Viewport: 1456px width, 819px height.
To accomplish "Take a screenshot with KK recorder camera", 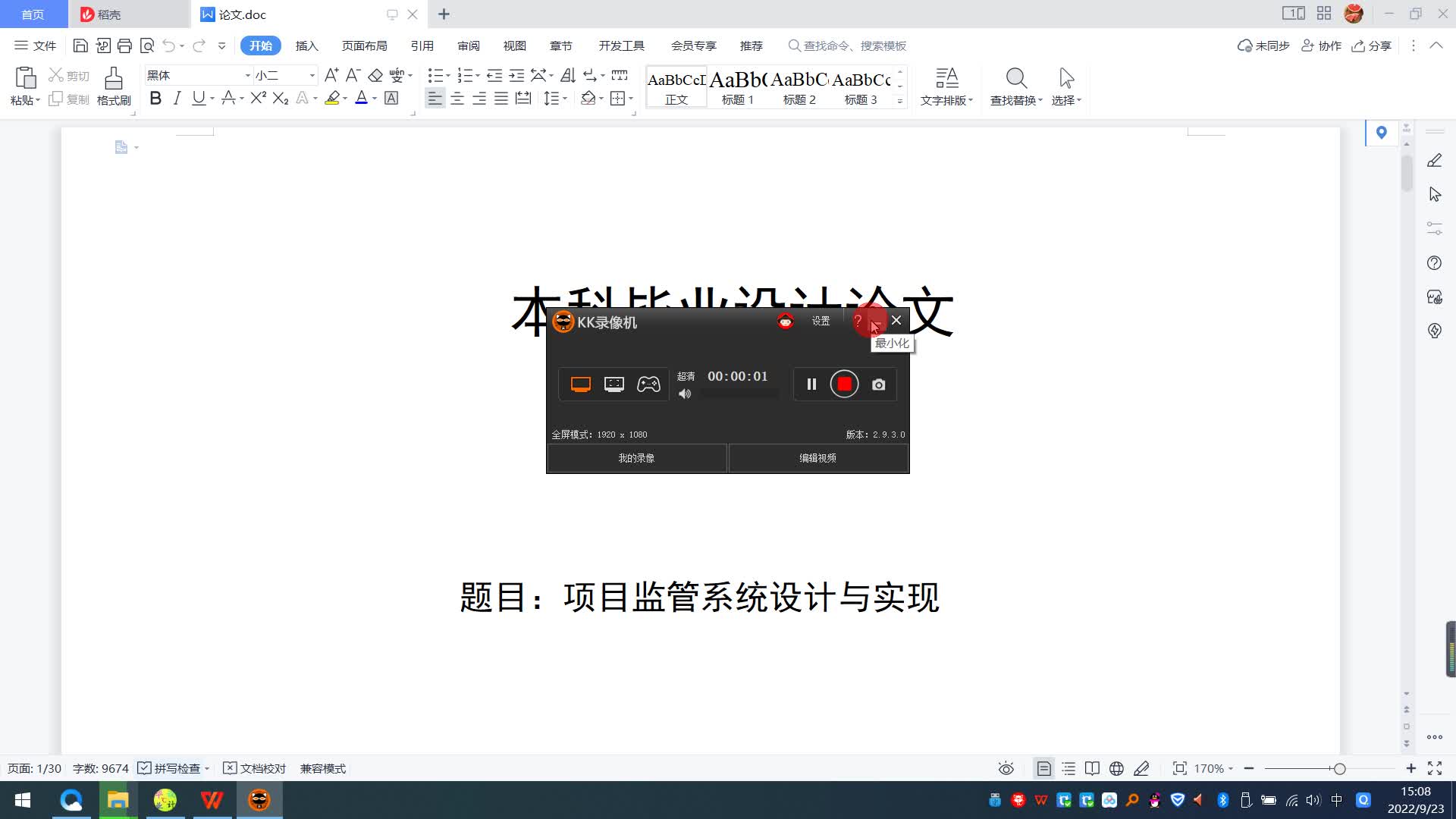I will (x=878, y=384).
